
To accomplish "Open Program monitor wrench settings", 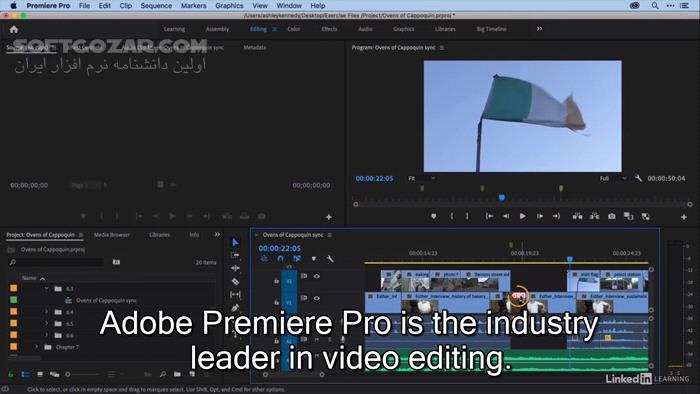I will point(638,178).
